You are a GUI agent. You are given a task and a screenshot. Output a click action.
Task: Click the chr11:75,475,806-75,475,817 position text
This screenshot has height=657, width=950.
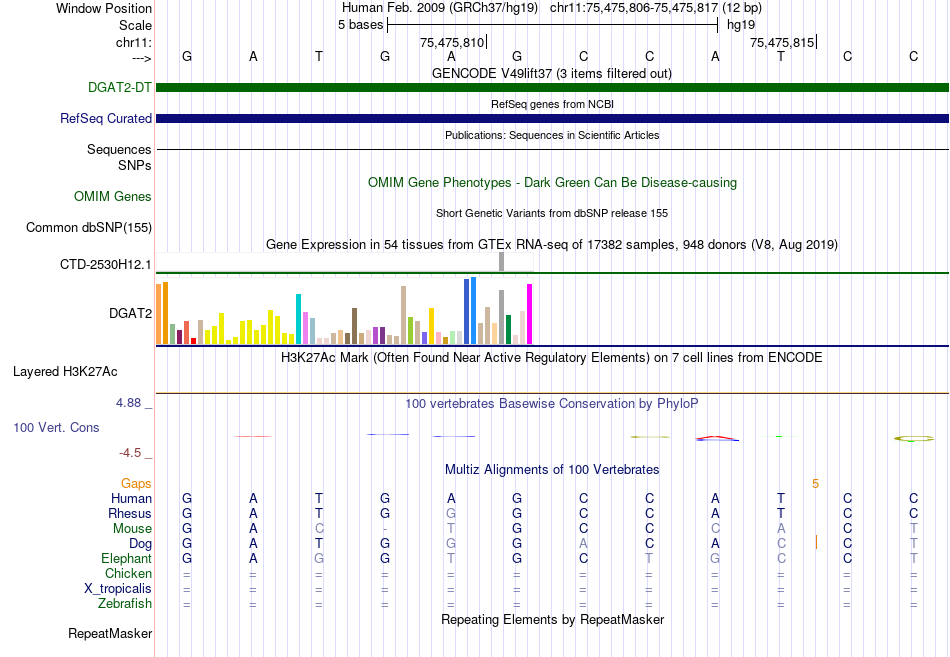[x=634, y=8]
